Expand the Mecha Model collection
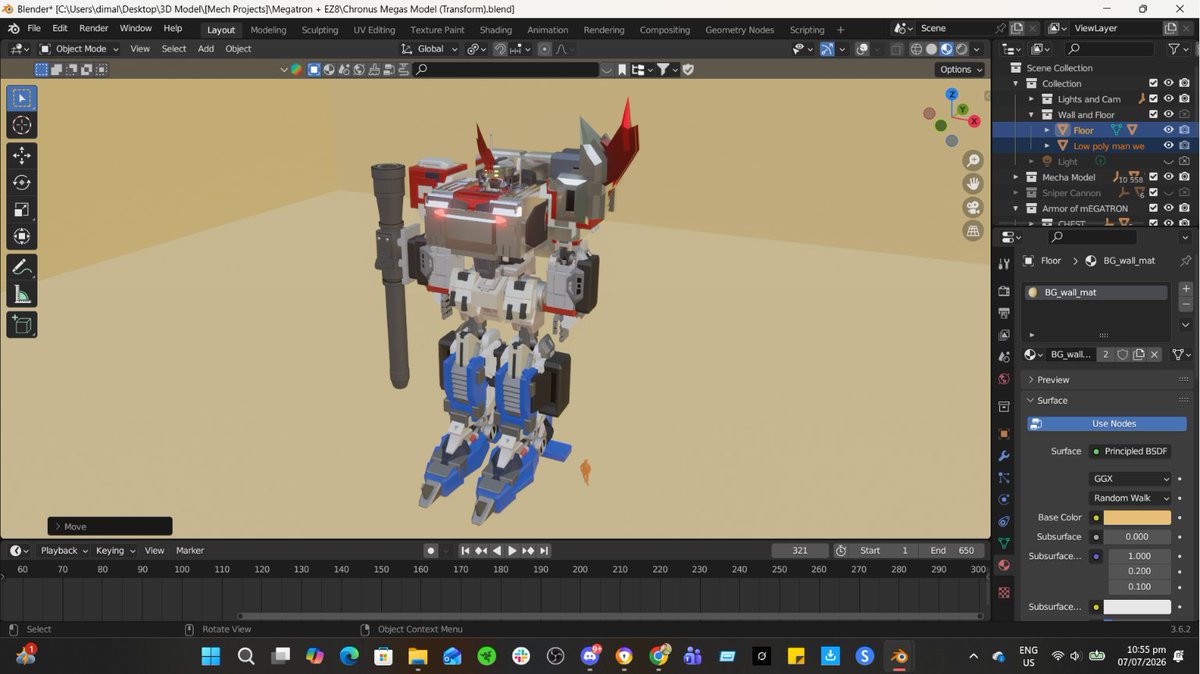1200x674 pixels. [x=1017, y=177]
